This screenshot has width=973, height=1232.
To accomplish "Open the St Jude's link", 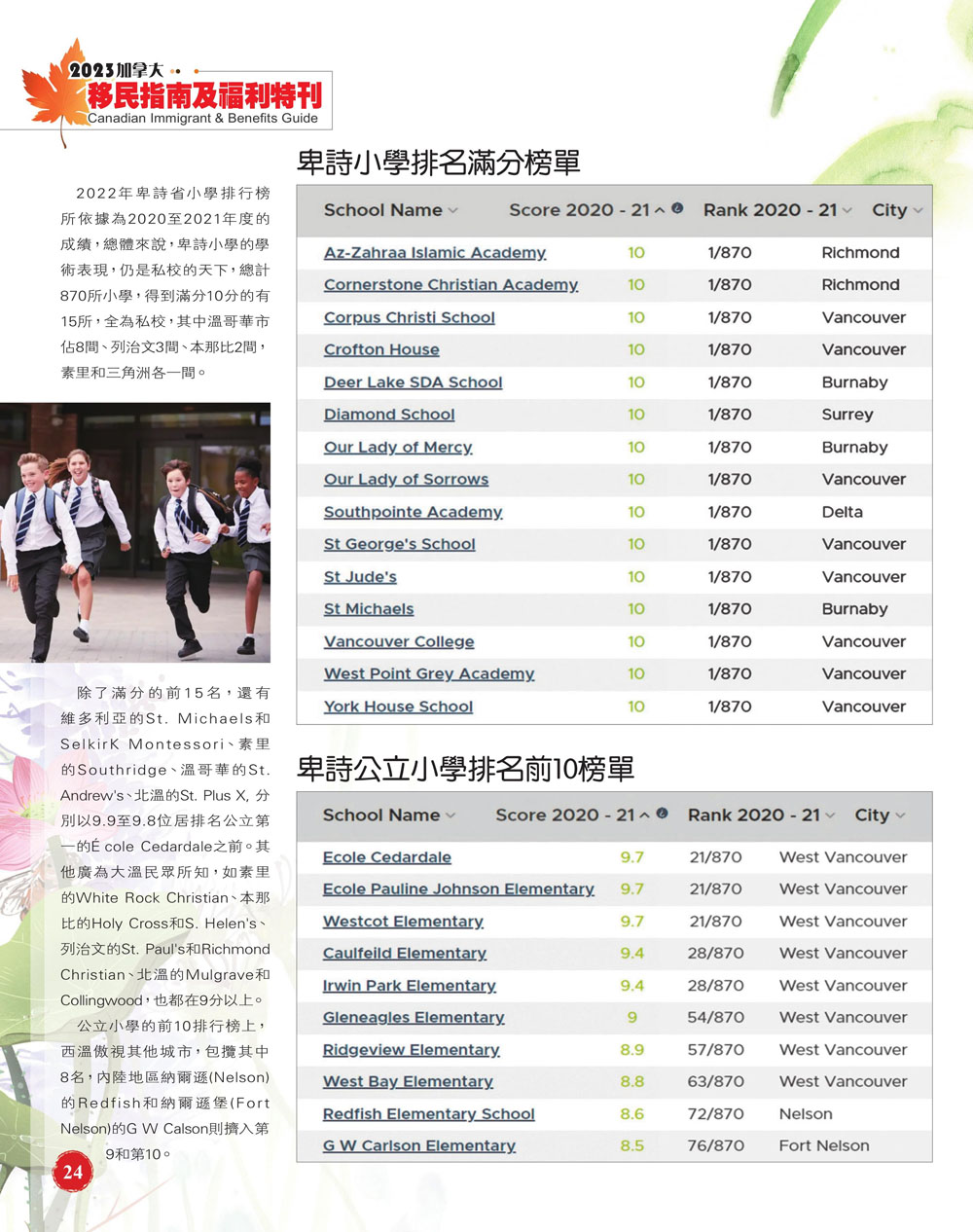I will click(360, 577).
